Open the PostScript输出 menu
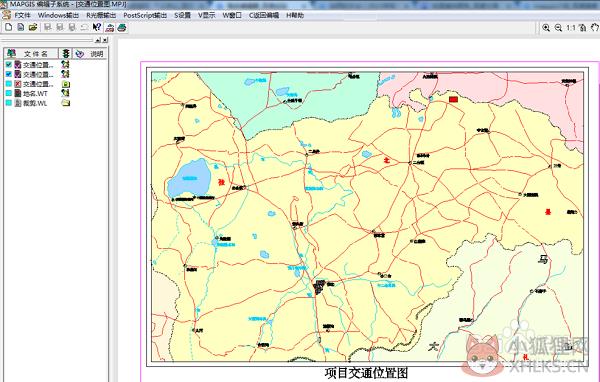The image size is (600, 382). coord(145,15)
